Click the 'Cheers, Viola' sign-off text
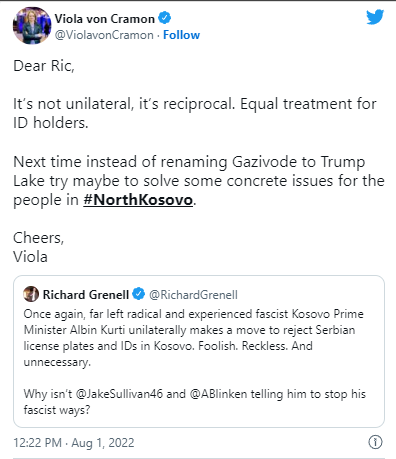396x459 pixels. click(38, 247)
